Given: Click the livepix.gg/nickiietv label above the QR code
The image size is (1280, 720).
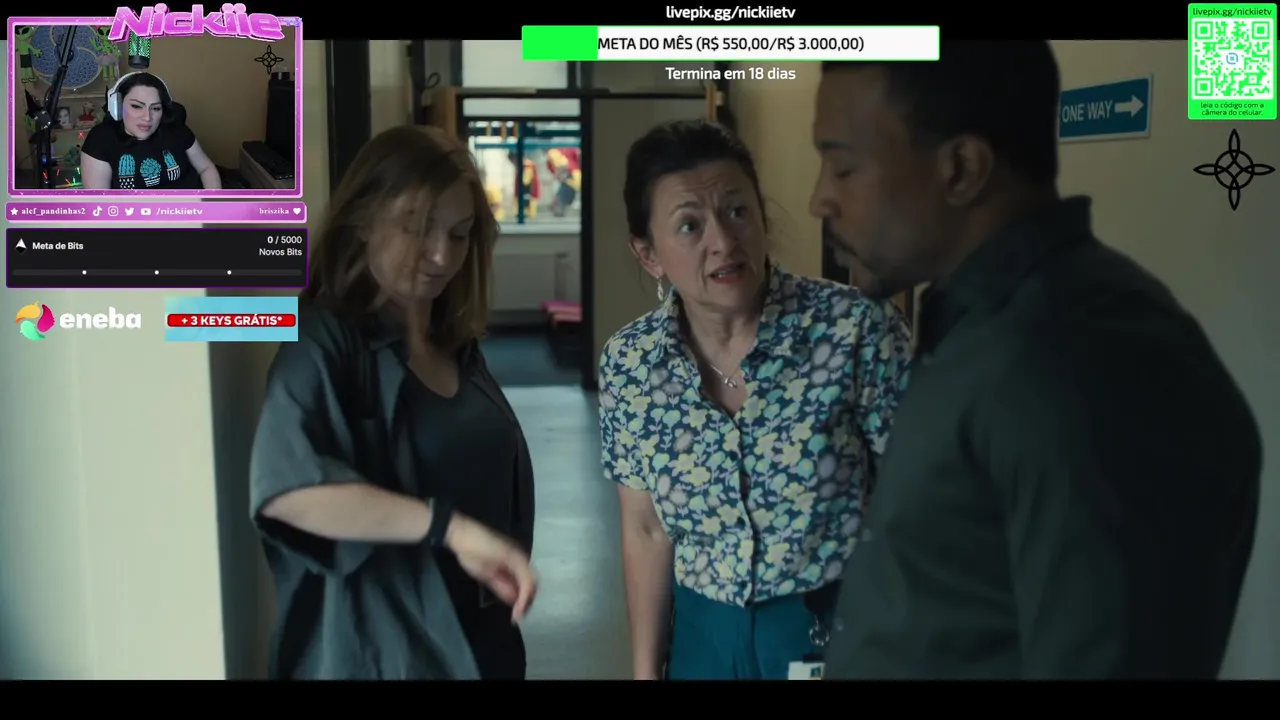Looking at the screenshot, I should click(x=1232, y=11).
